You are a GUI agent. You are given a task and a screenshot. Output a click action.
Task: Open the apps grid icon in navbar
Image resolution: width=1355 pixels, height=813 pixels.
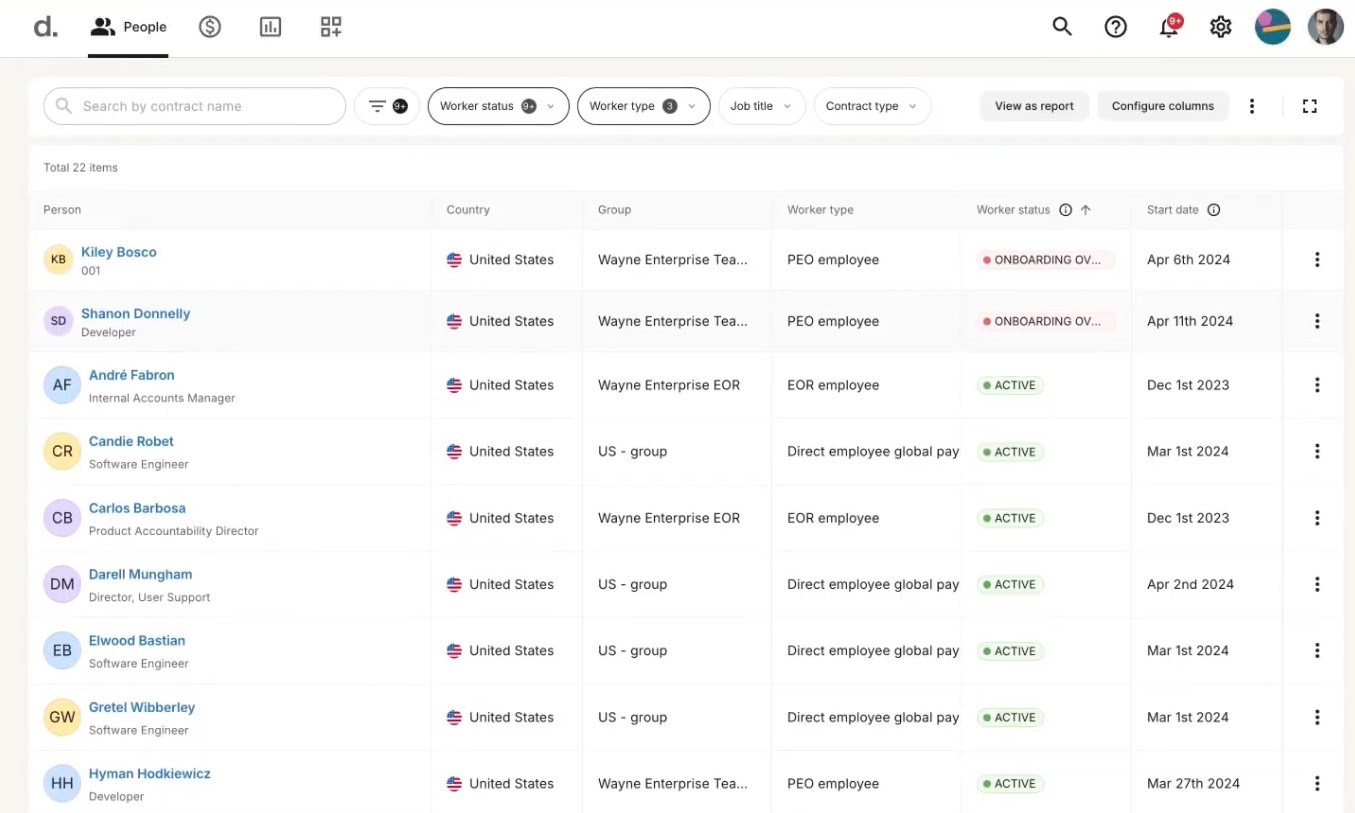click(331, 27)
